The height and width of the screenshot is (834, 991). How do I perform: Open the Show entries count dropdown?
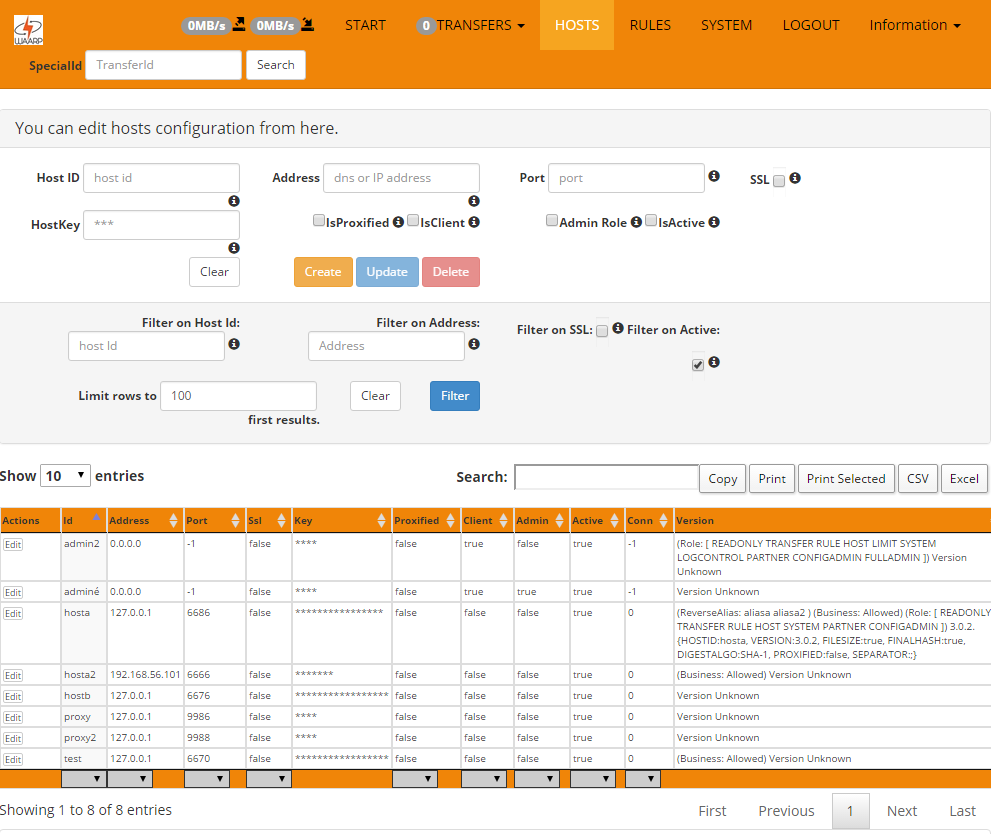[66, 476]
